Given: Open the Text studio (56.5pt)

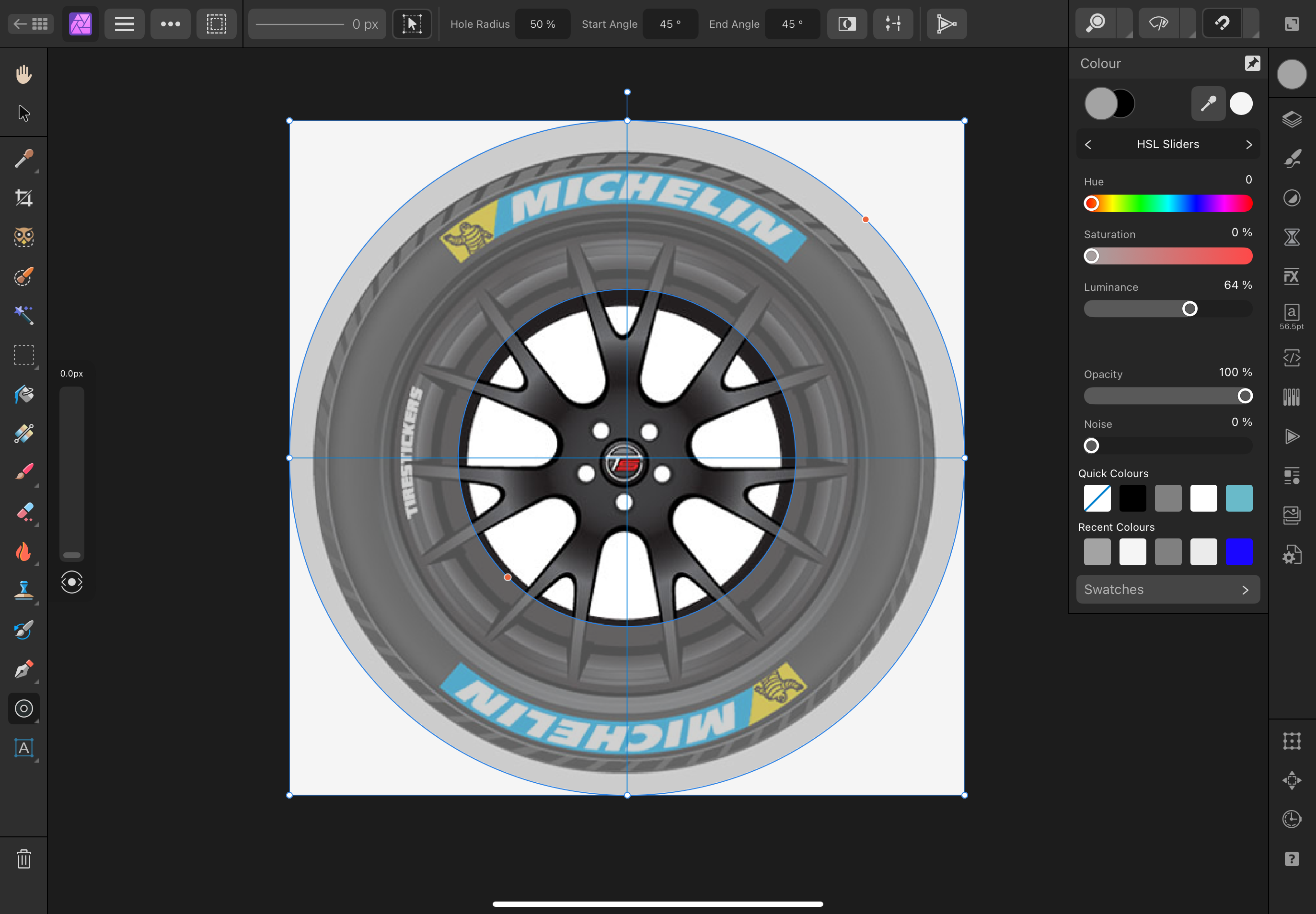Looking at the screenshot, I should (x=1292, y=317).
